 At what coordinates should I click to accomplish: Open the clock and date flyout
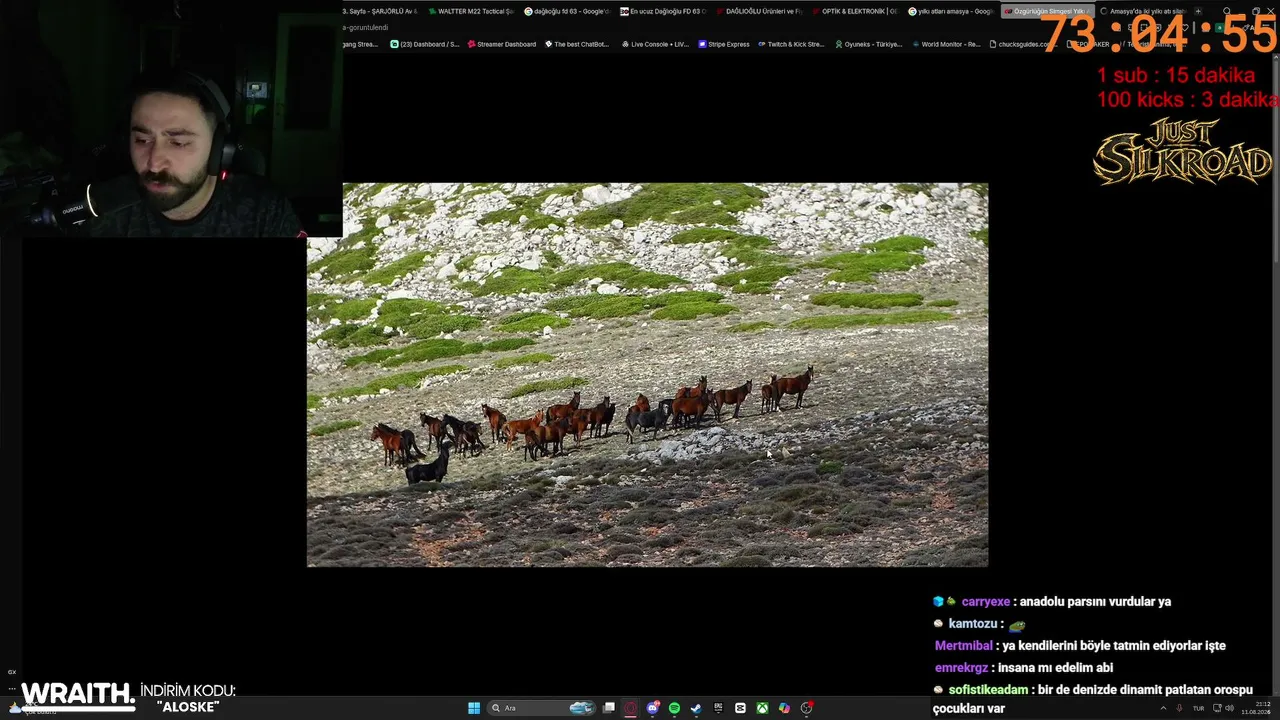pyautogui.click(x=1254, y=708)
